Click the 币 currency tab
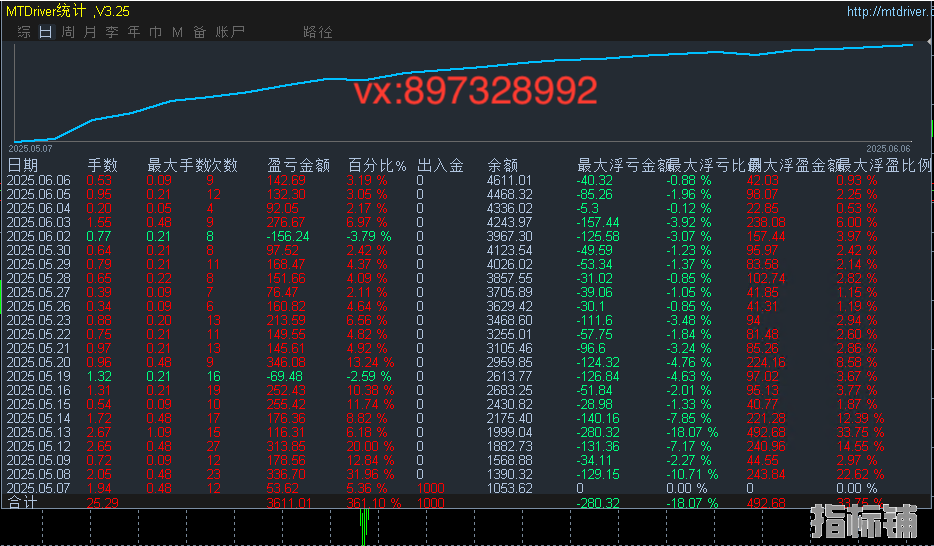The width and height of the screenshot is (934, 546). pos(156,32)
